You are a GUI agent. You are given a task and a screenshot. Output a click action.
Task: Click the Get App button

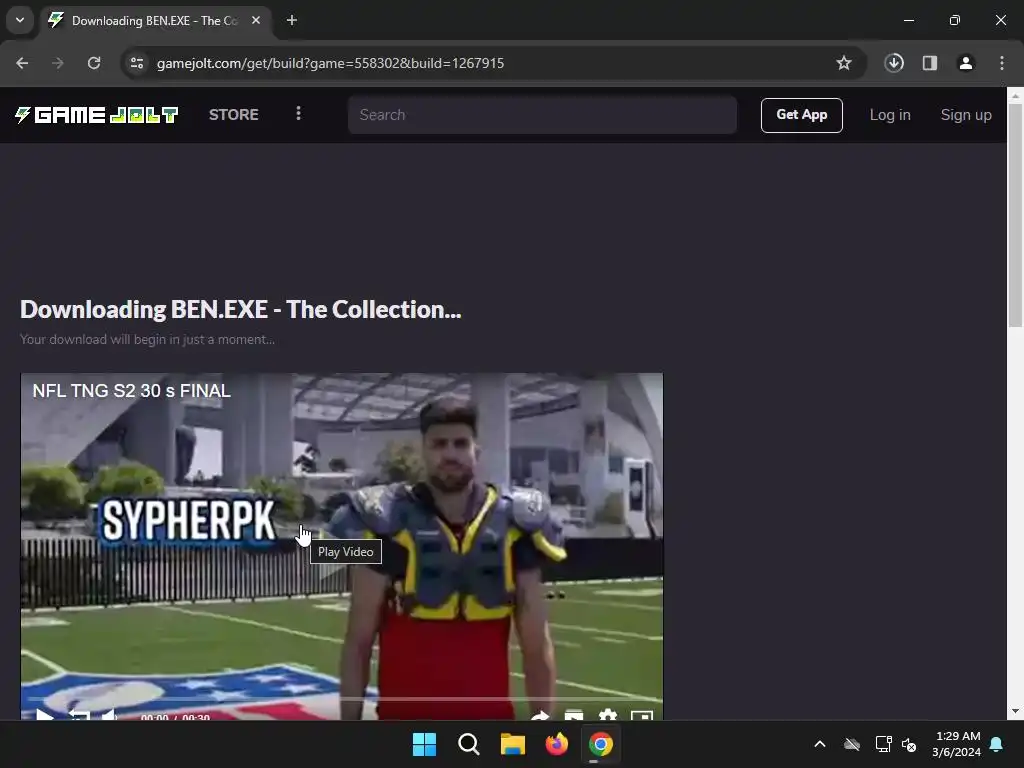click(801, 115)
